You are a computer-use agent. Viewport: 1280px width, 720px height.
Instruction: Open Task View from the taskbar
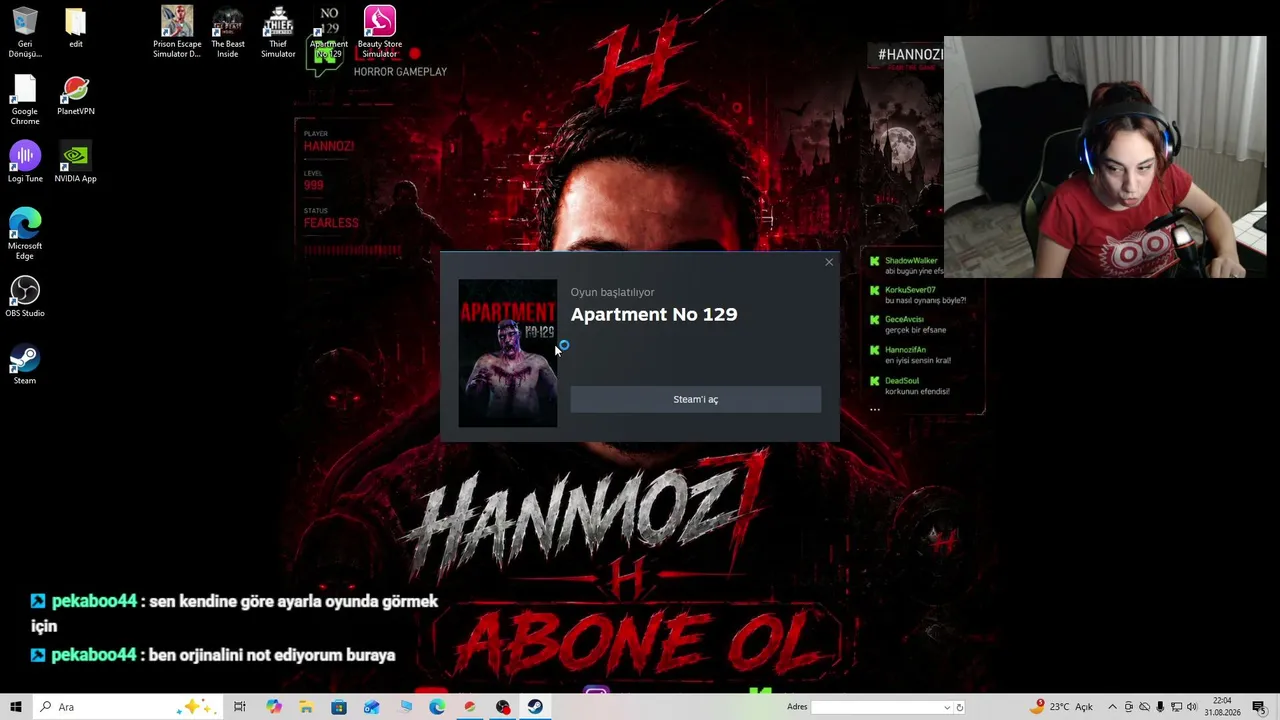pos(240,707)
